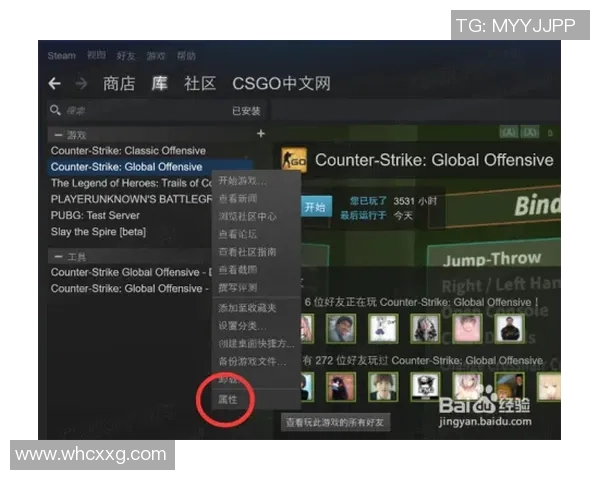
Task: Switch to the 库 tab
Action: tap(160, 83)
